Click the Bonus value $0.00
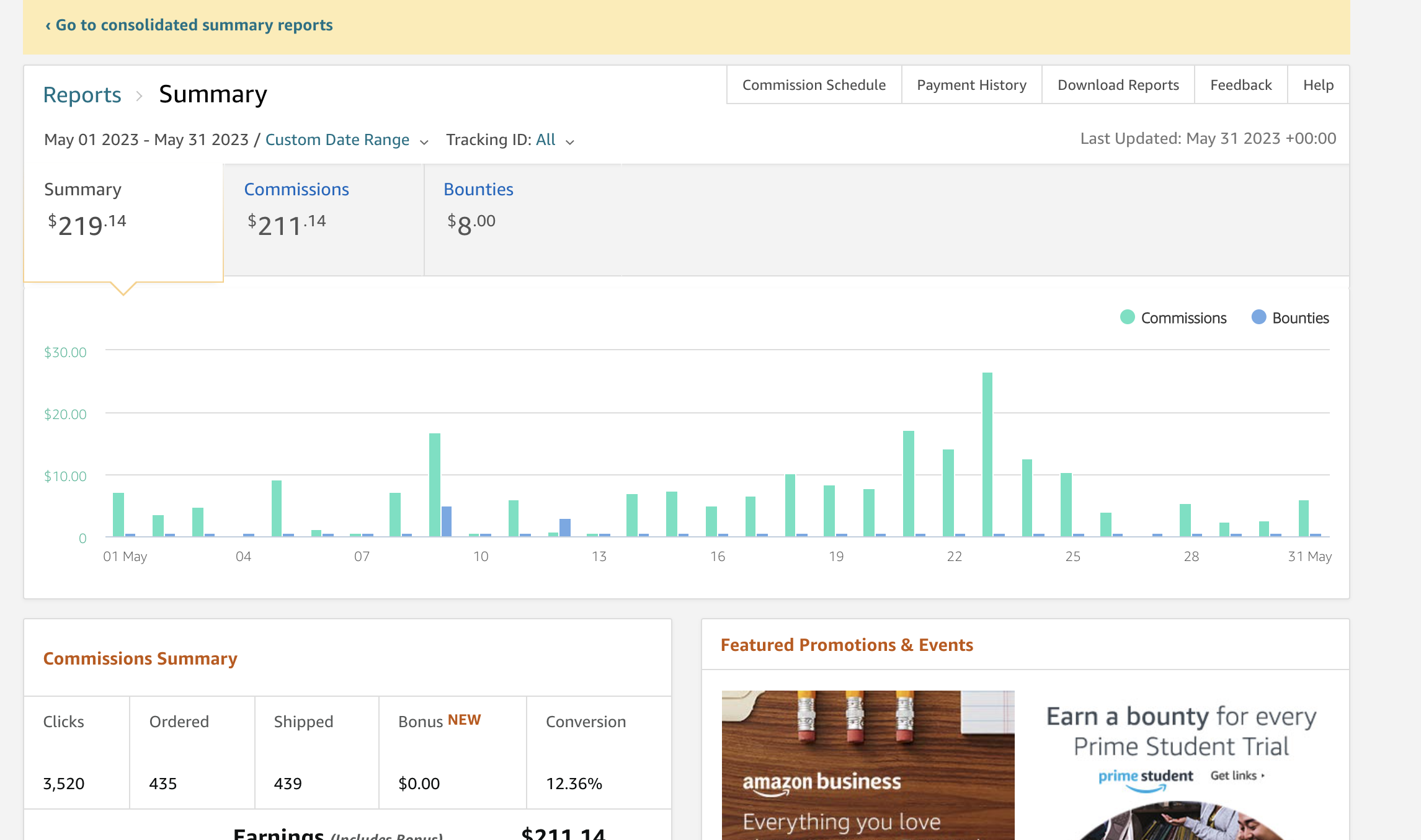 (x=419, y=784)
